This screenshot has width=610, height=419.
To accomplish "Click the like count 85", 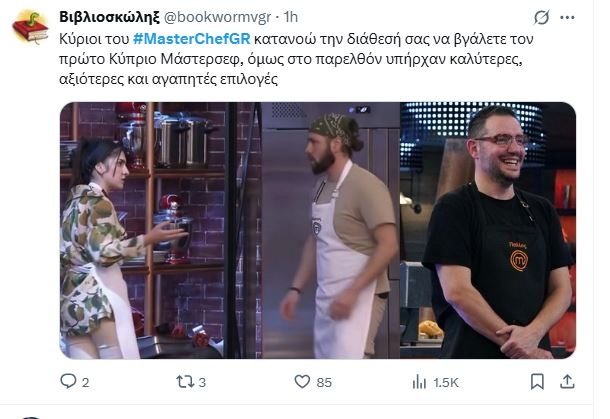I will 324,383.
